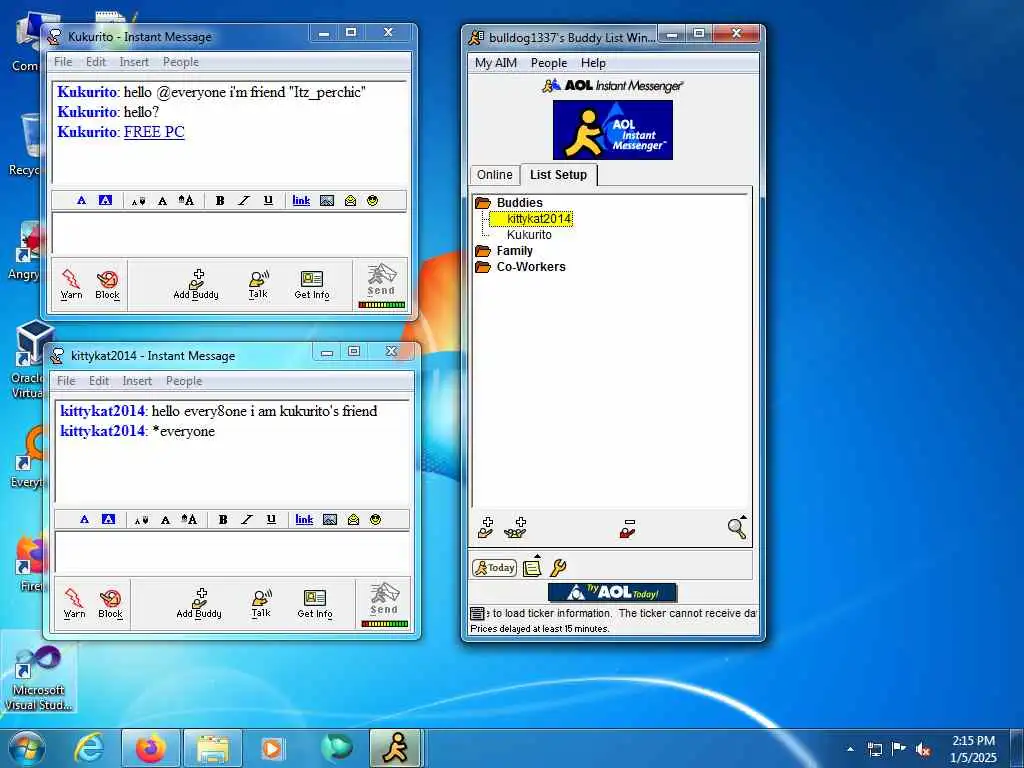Screen dimensions: 1024x768
Task: Click Try AOL Today banner
Action: (613, 592)
